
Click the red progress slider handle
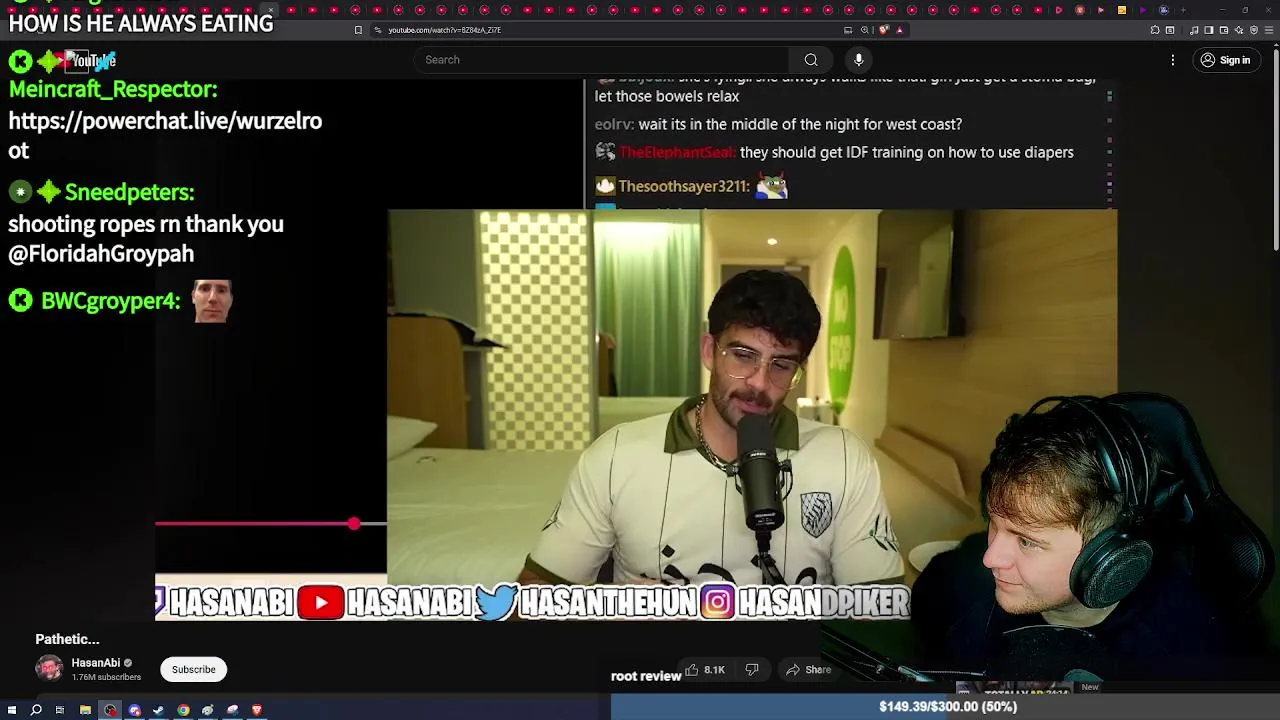point(354,523)
